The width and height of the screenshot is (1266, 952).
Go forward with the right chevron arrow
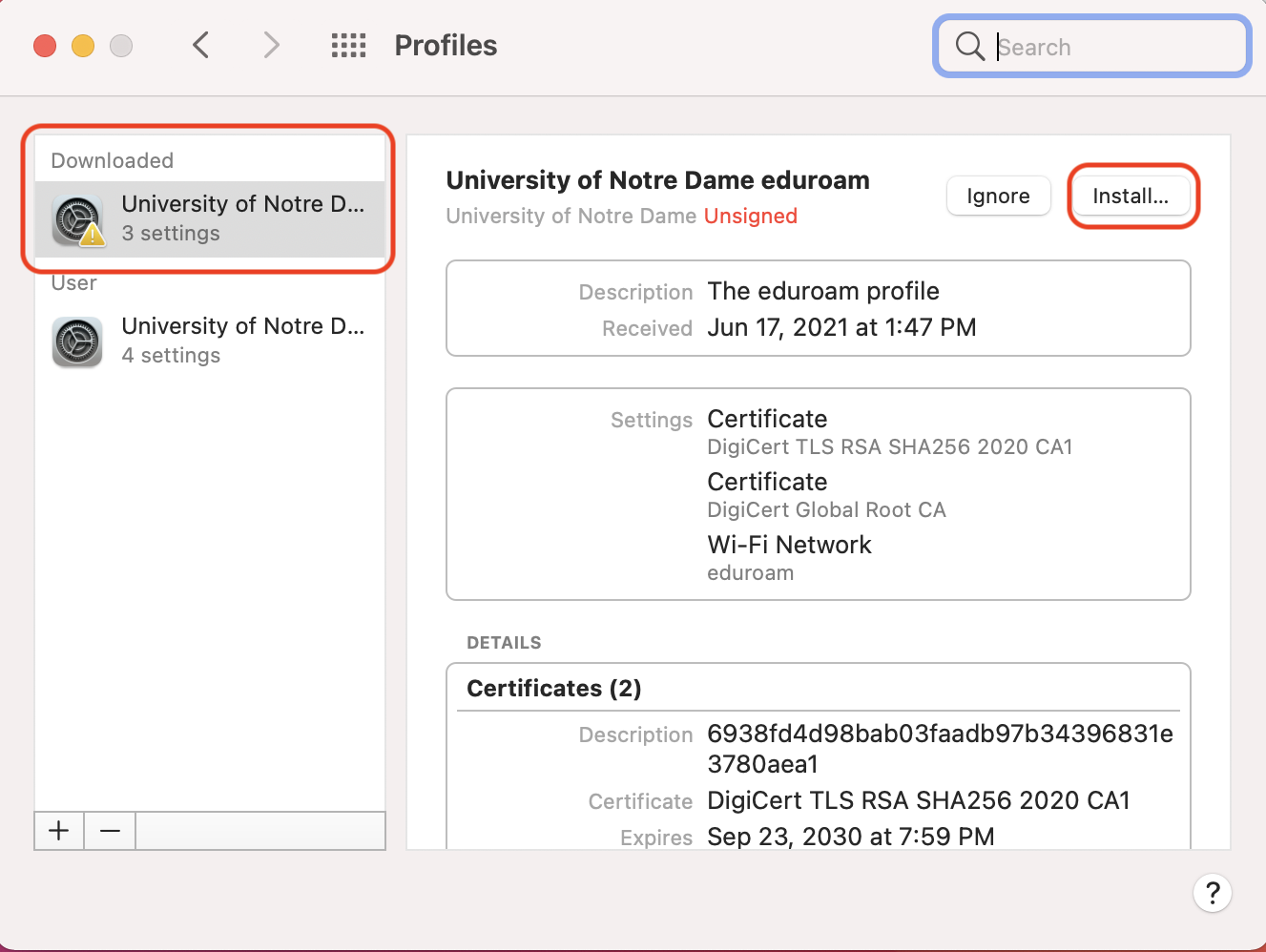tap(272, 45)
